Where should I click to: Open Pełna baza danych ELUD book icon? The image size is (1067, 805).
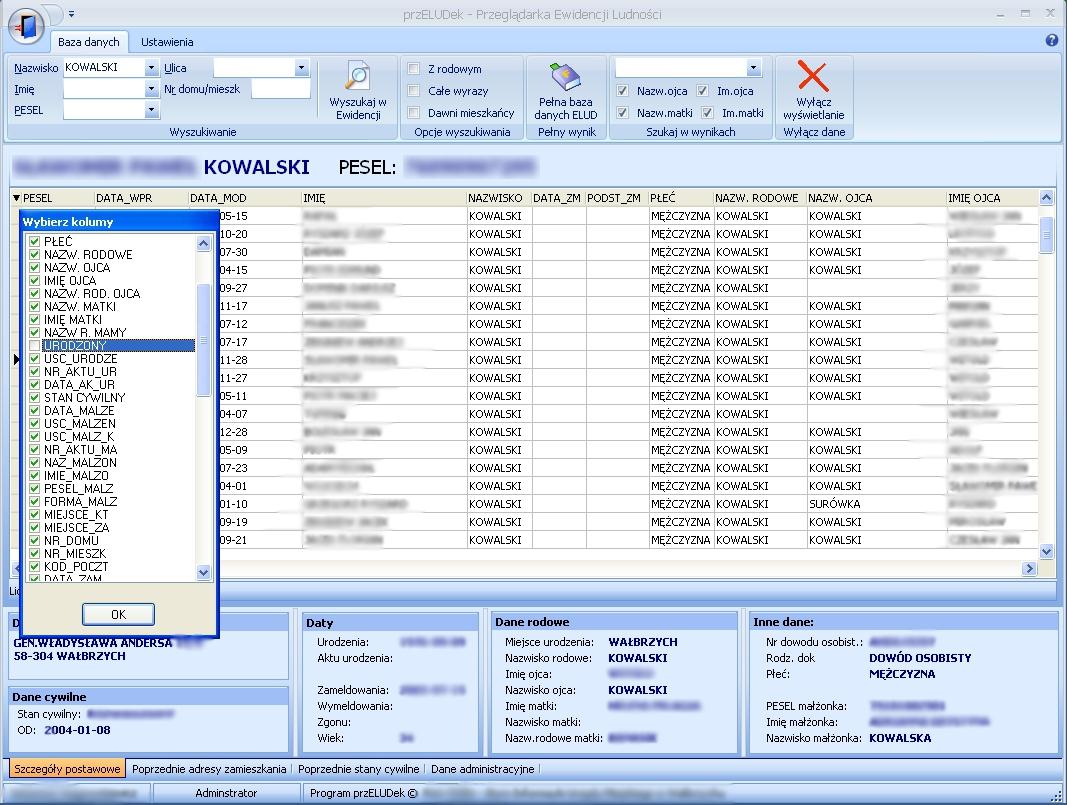click(x=565, y=76)
